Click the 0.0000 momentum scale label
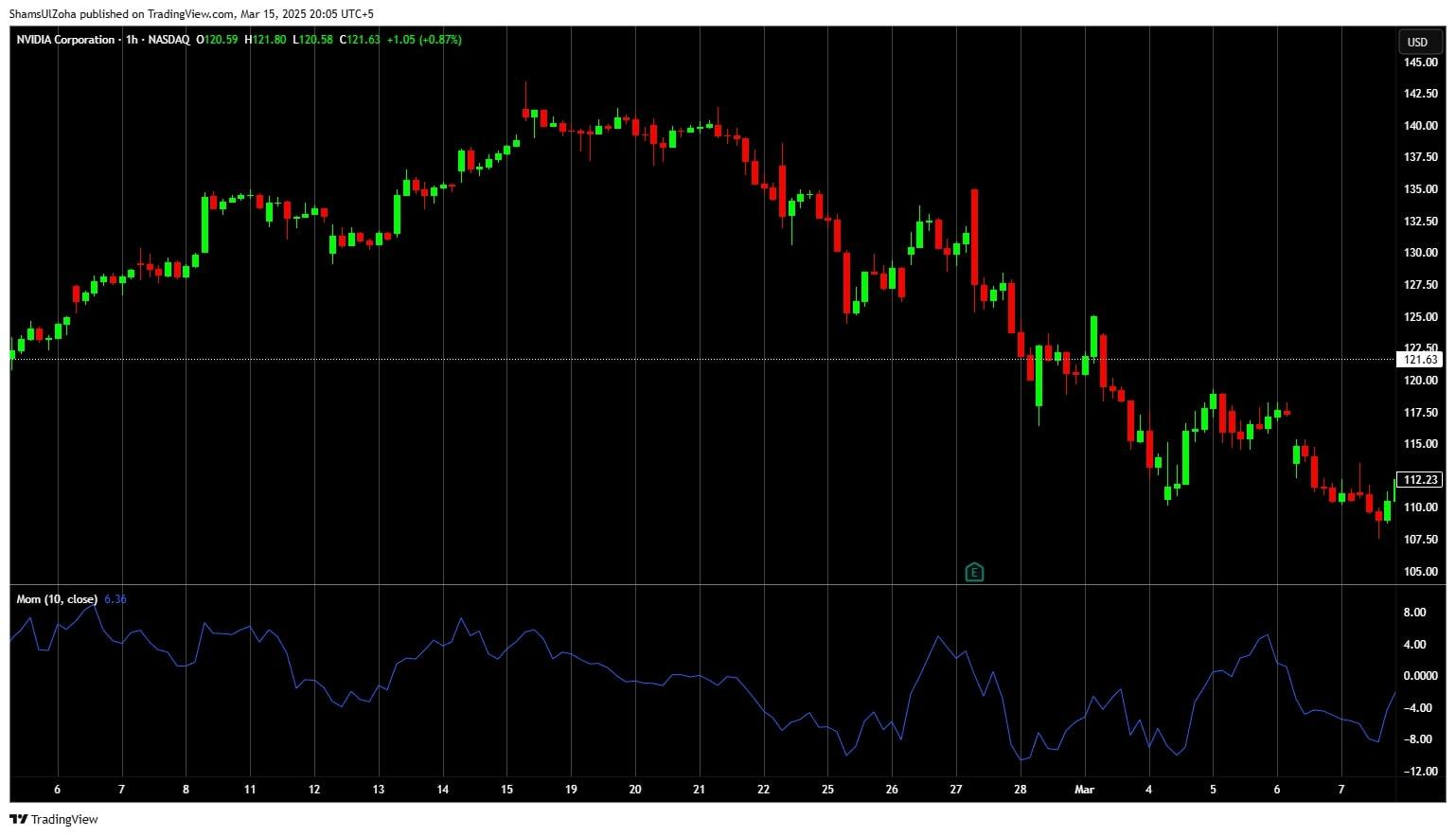This screenshot has height=836, width=1456. tap(1420, 676)
